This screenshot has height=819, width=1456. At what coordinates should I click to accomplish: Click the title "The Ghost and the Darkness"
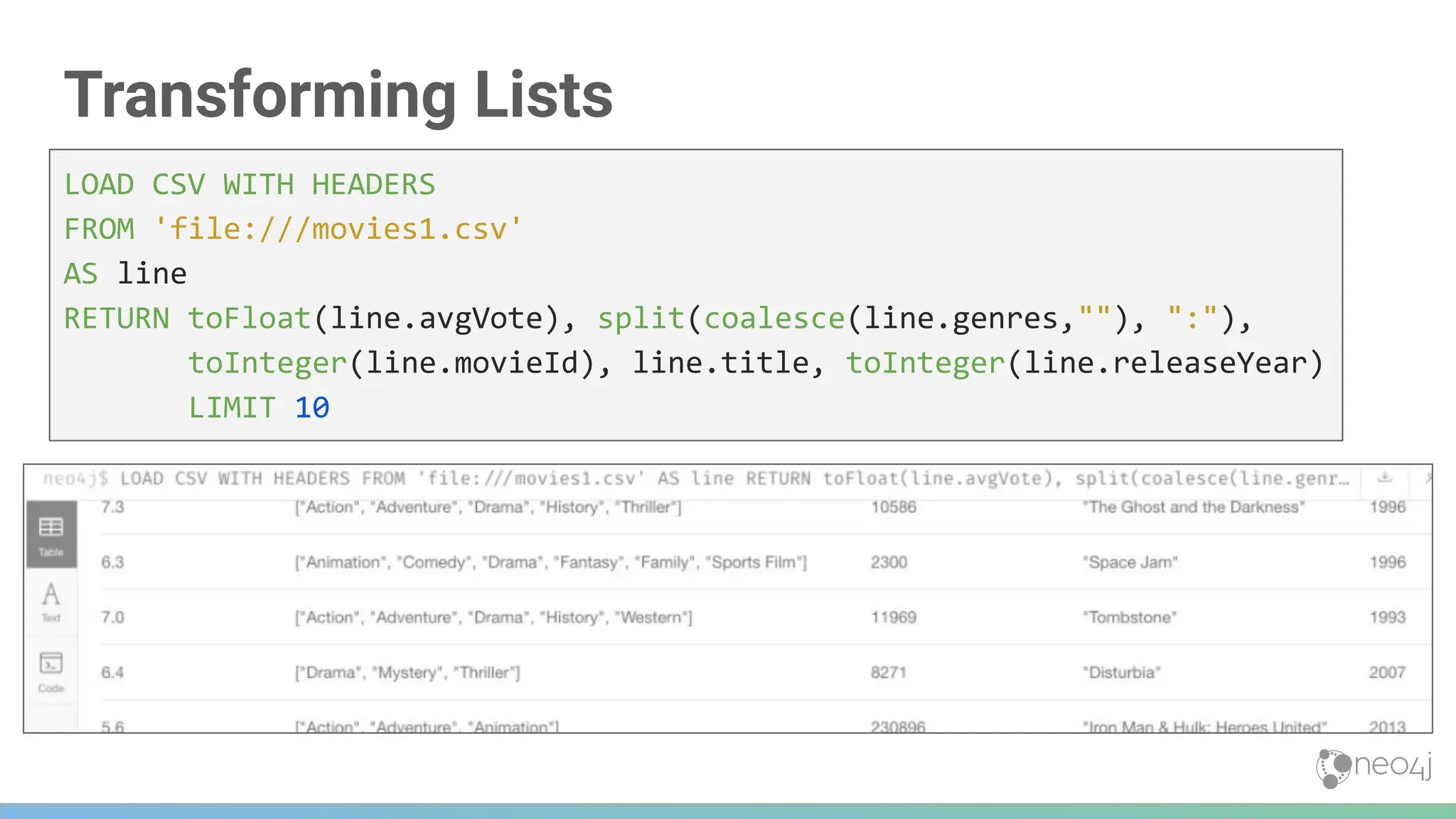point(1194,507)
